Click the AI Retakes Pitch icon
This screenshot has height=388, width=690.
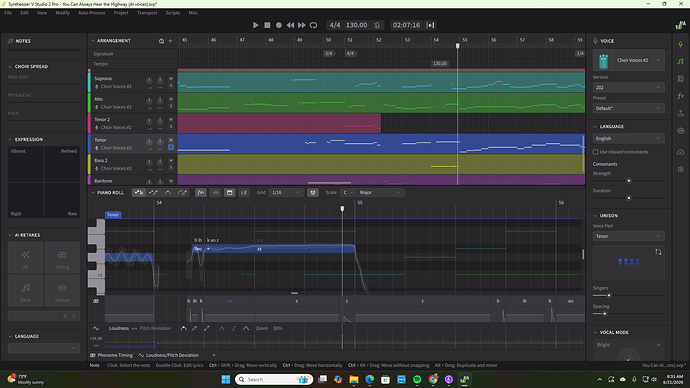coord(26,290)
